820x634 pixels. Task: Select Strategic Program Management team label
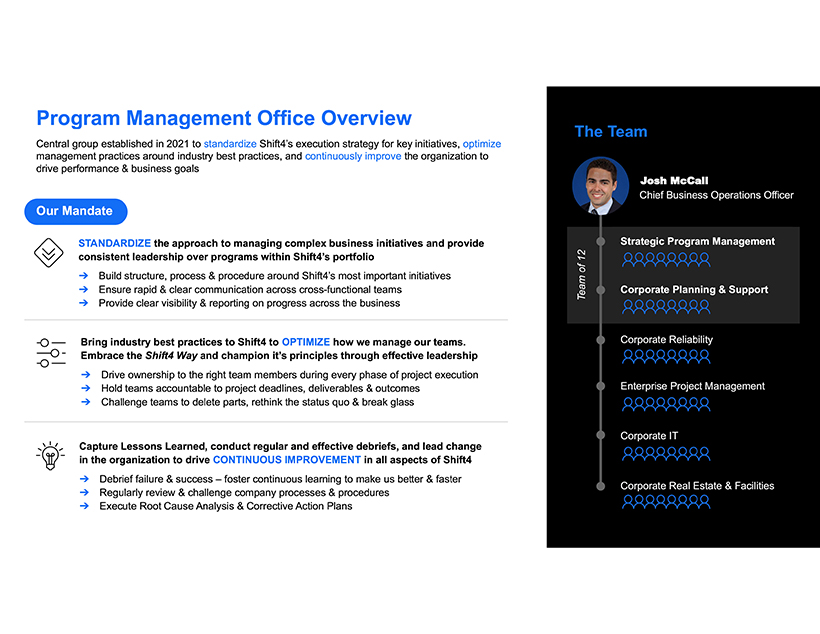pos(698,241)
